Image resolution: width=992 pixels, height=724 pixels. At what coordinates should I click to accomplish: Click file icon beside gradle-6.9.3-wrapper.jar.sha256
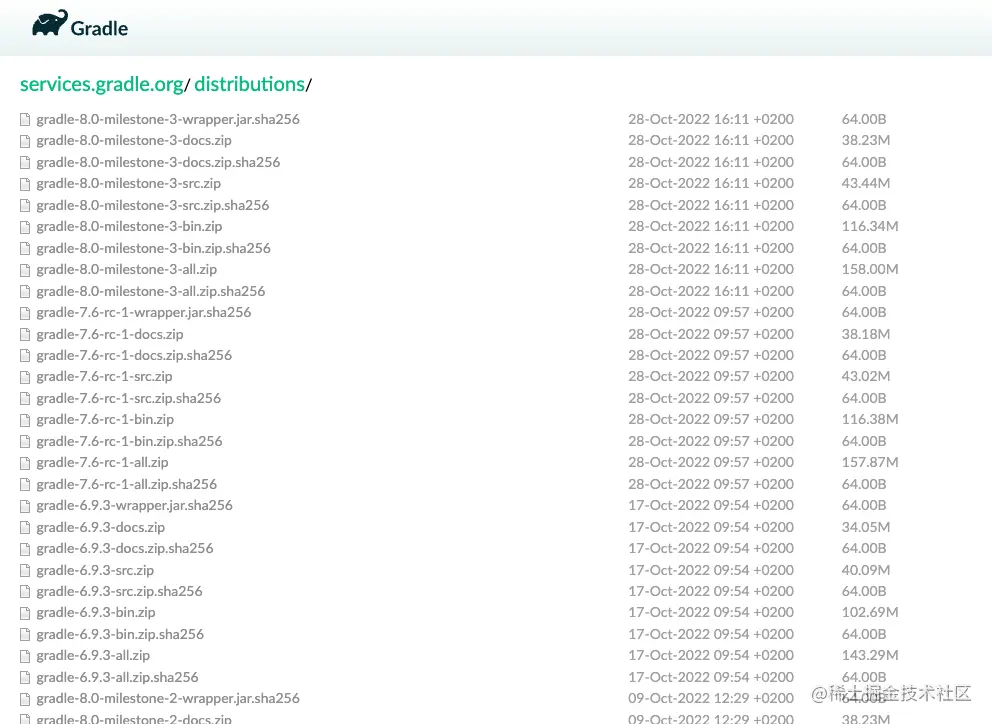tap(25, 506)
